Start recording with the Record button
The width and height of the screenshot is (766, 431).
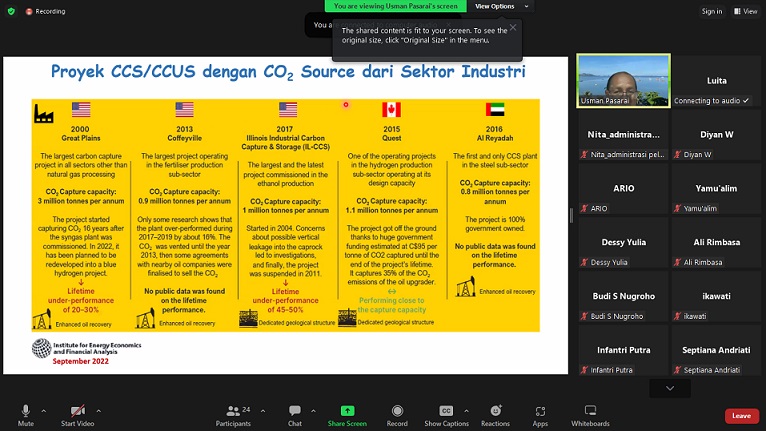click(x=397, y=412)
